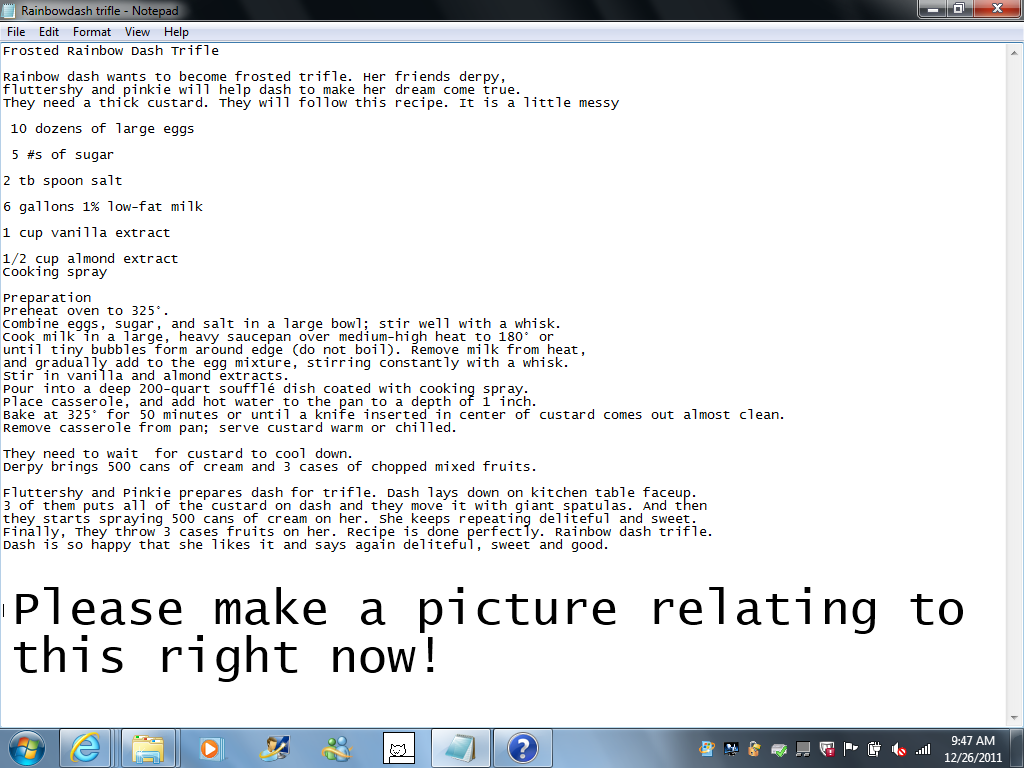The image size is (1024, 768).
Task: Click the line '5 #s of sugar'
Action: (63, 155)
